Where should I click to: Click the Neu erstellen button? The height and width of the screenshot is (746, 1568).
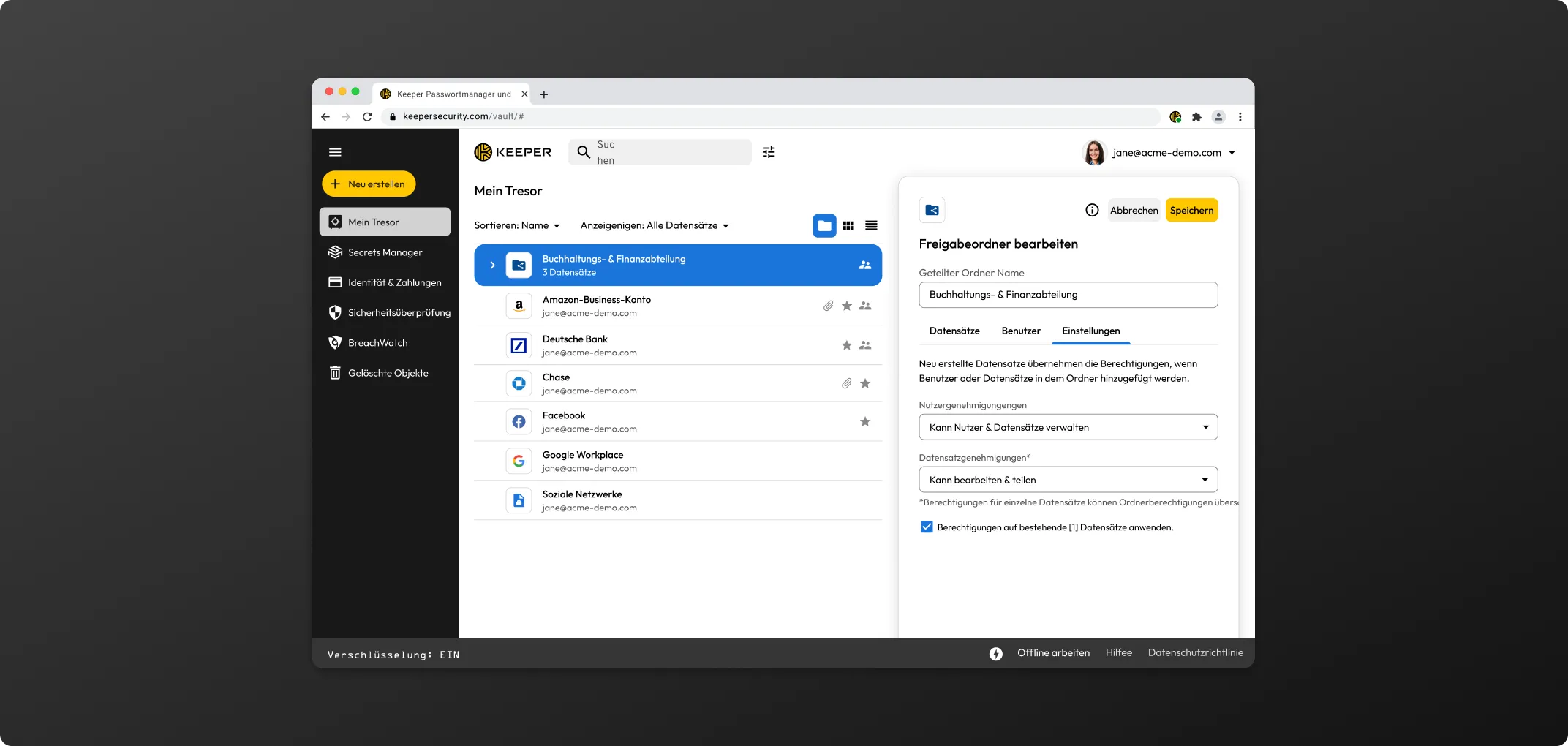pos(369,184)
